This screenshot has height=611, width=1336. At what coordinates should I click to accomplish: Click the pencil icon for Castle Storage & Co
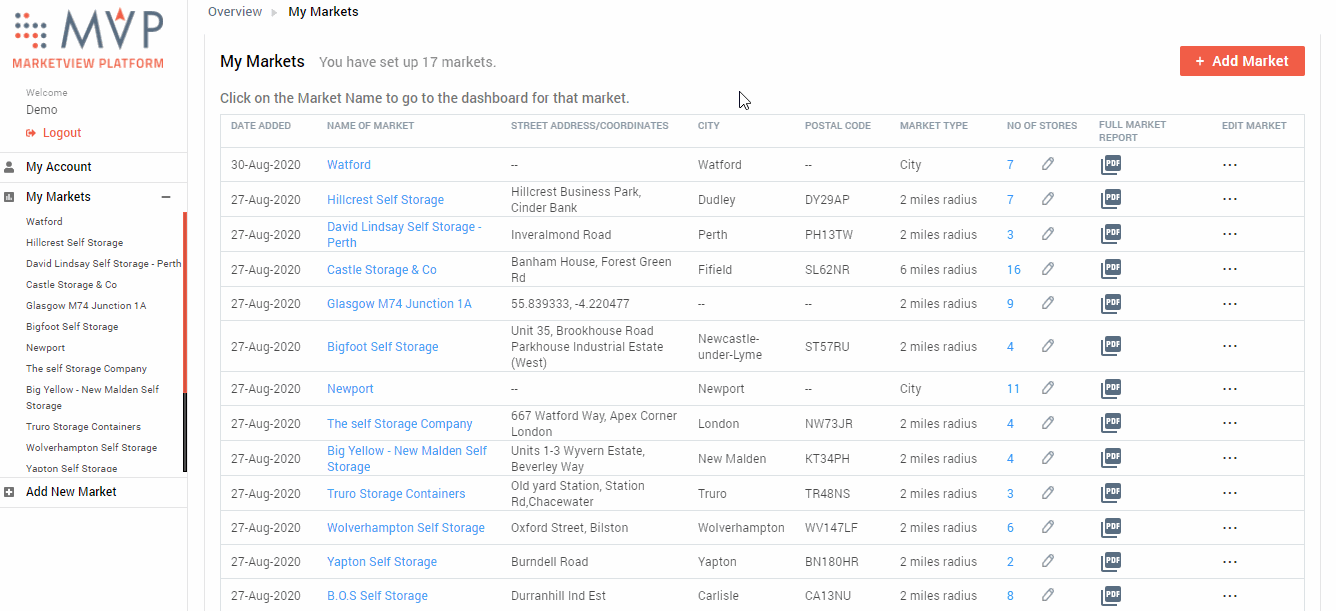pos(1048,269)
